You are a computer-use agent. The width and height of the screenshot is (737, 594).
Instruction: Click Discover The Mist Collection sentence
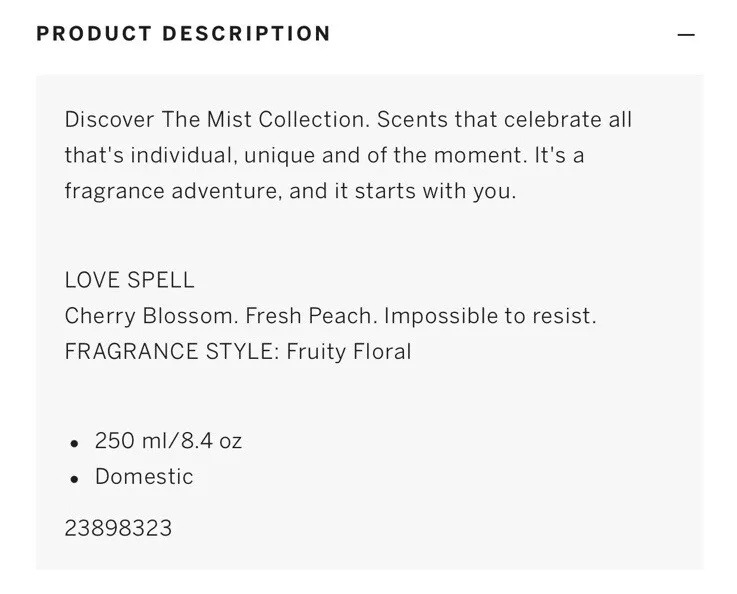click(217, 119)
